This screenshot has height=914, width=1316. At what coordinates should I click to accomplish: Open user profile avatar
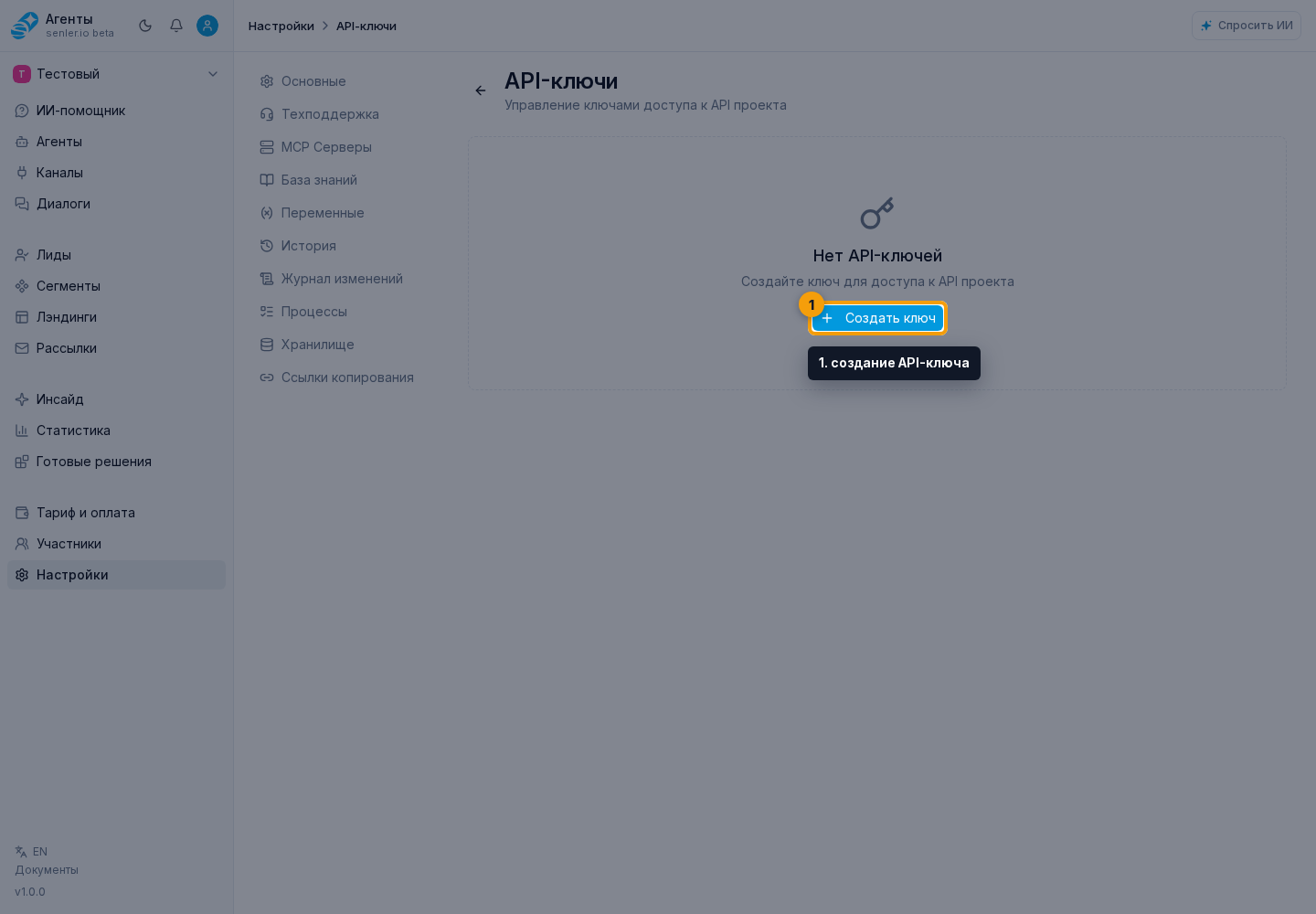pos(207,26)
